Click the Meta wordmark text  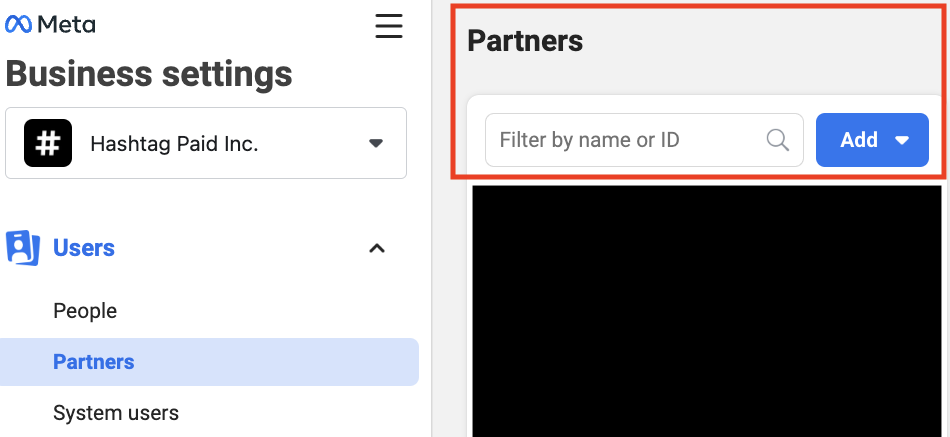coord(67,25)
